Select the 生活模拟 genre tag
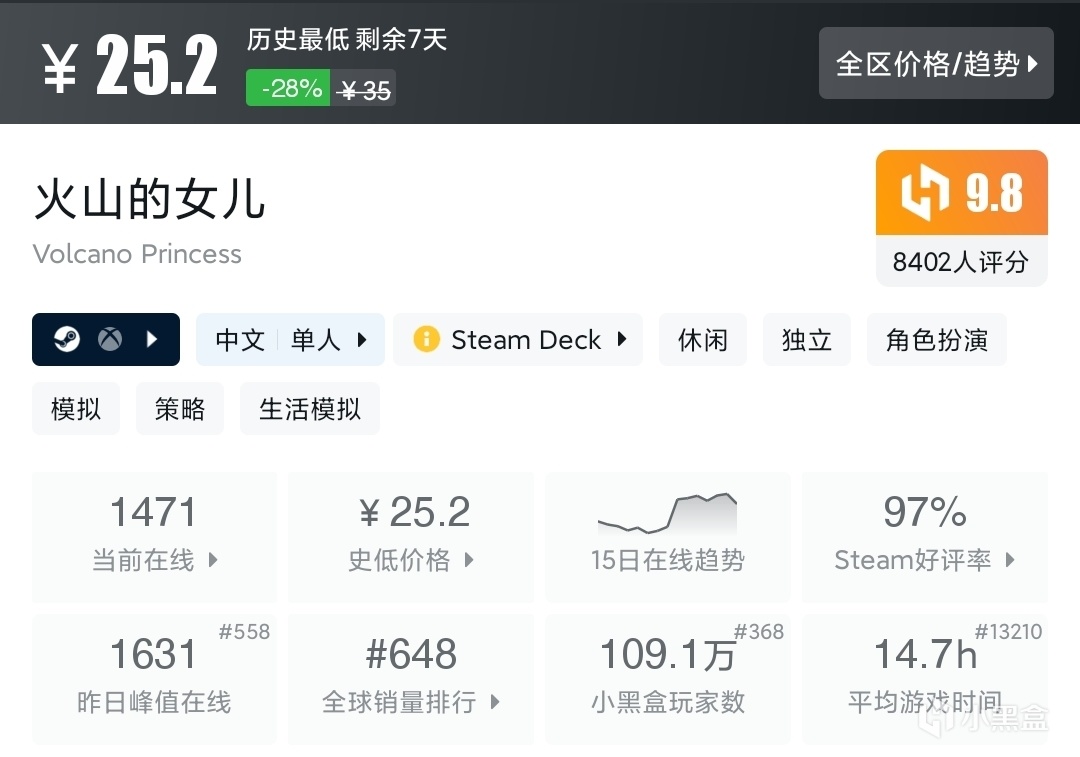This screenshot has width=1080, height=757. point(310,409)
